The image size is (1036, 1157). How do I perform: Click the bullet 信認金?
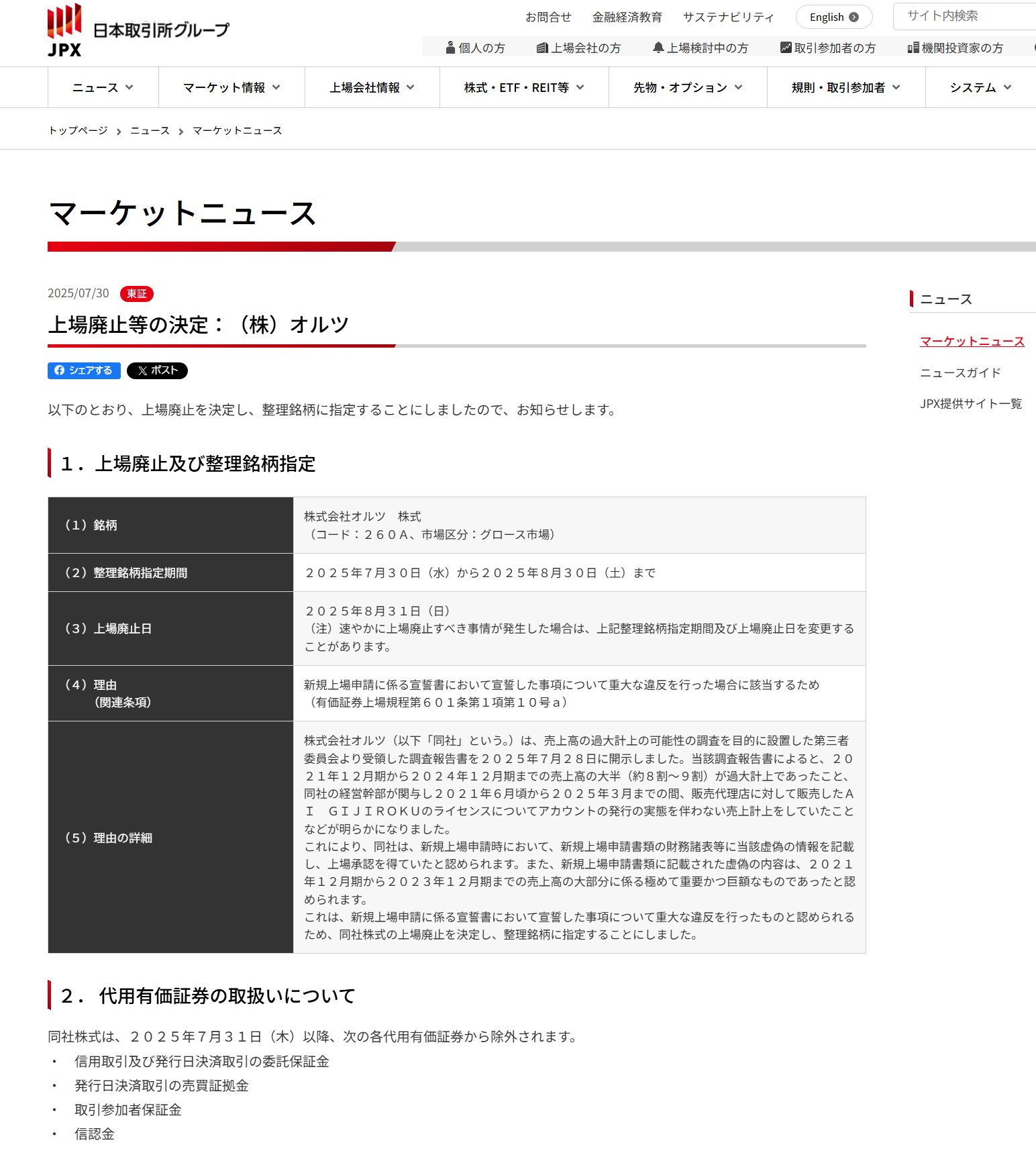click(x=94, y=1134)
